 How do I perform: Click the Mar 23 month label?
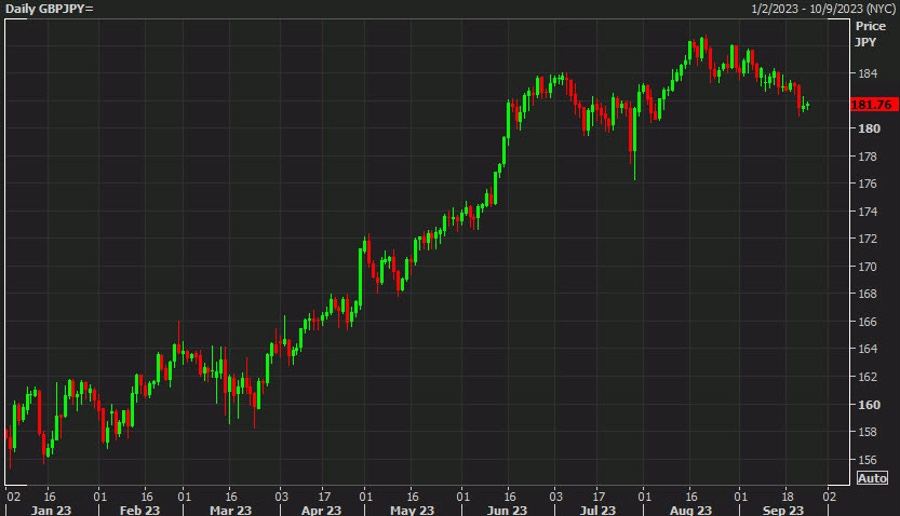[230, 510]
